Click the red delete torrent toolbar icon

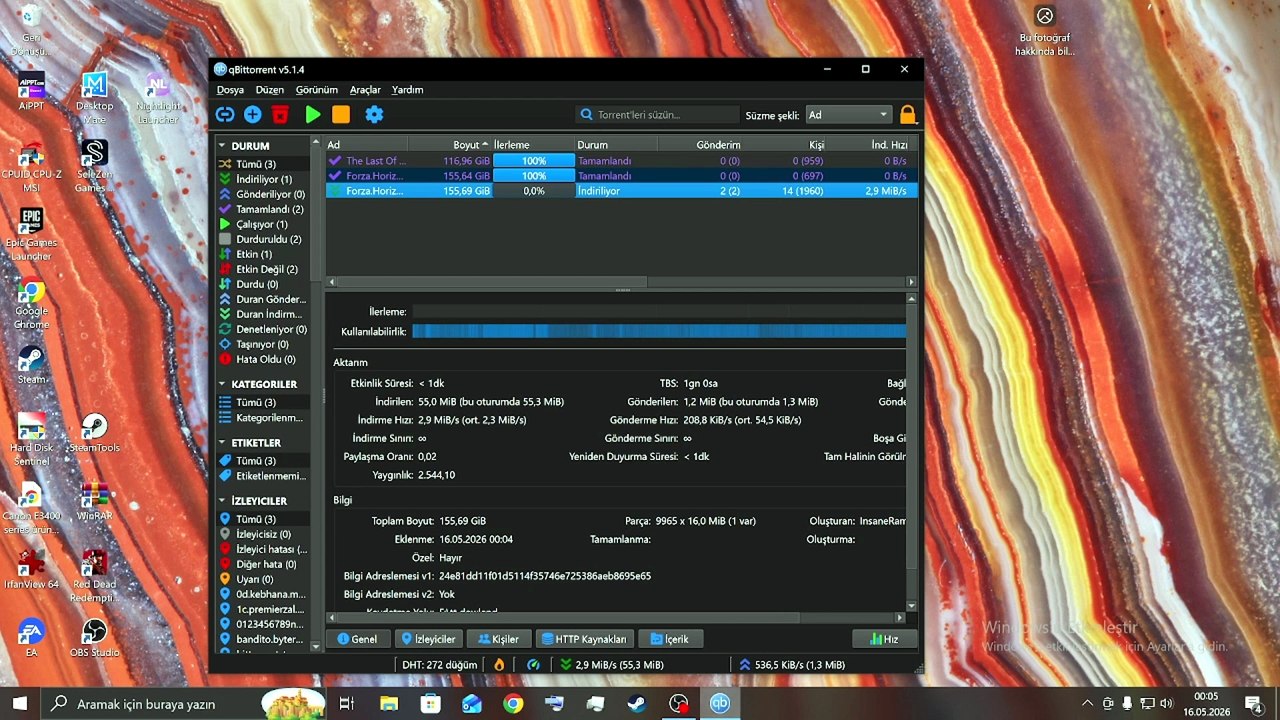[280, 115]
